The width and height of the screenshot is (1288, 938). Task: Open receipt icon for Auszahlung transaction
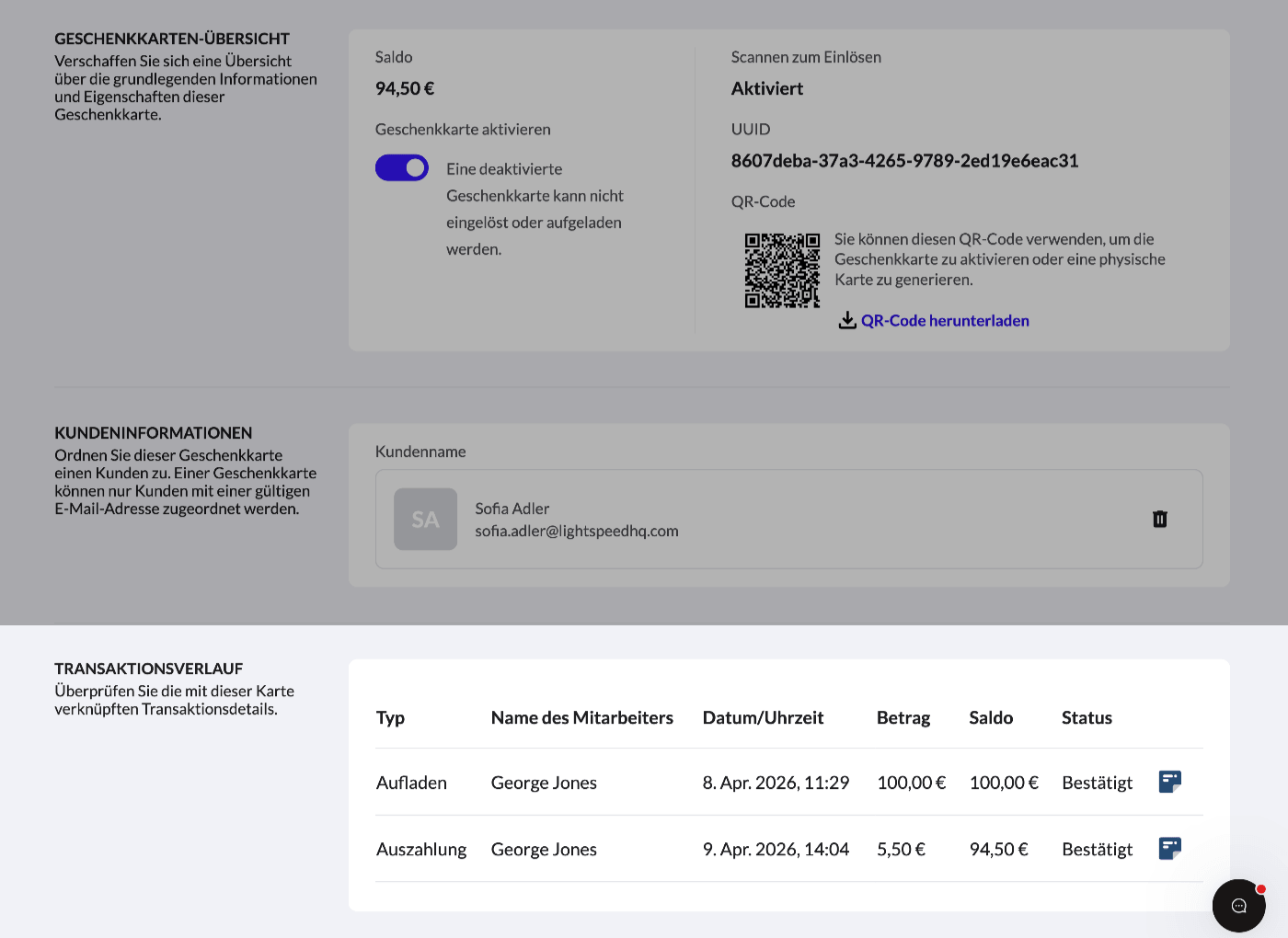[1169, 848]
